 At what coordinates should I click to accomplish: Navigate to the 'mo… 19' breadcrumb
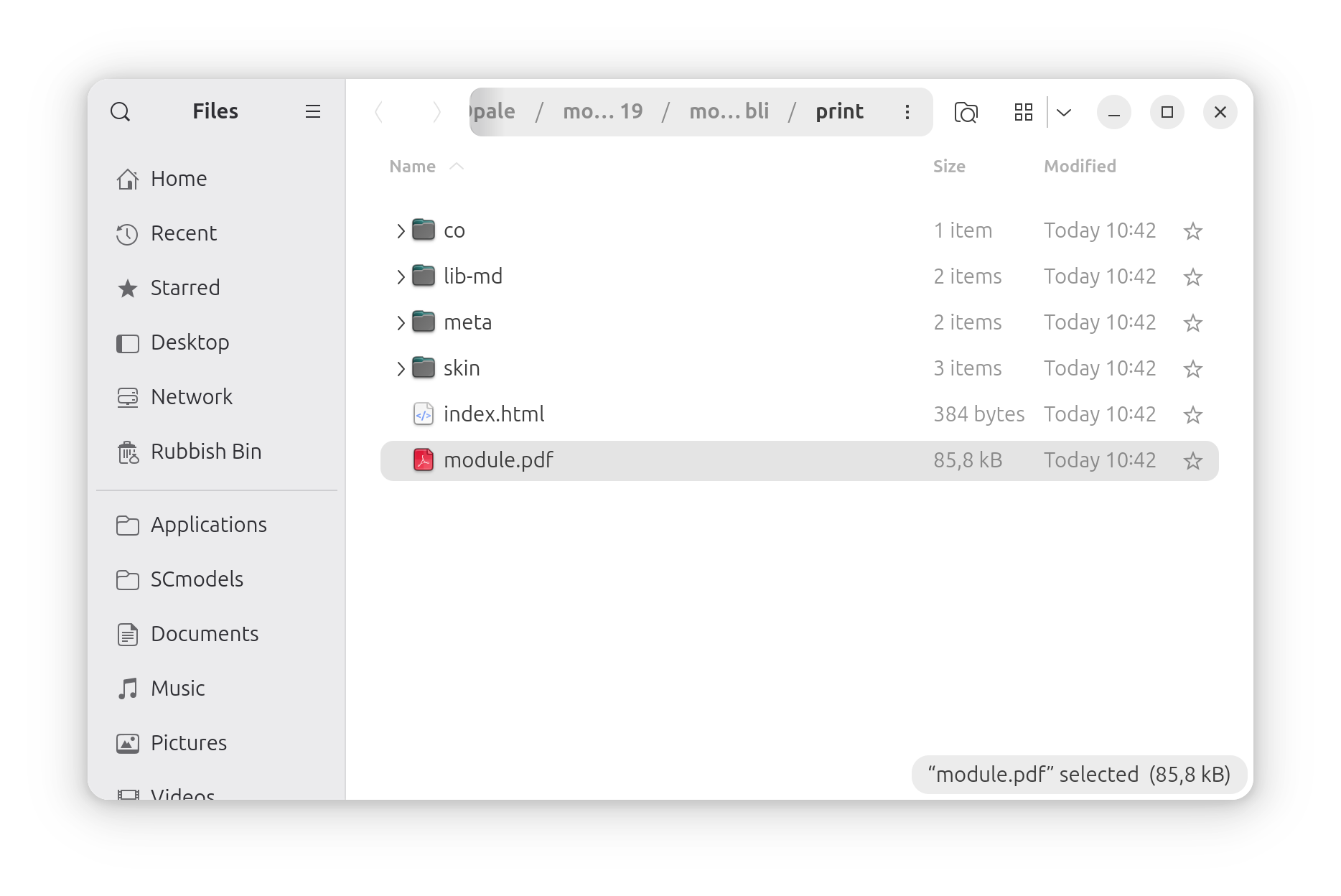[x=602, y=112]
